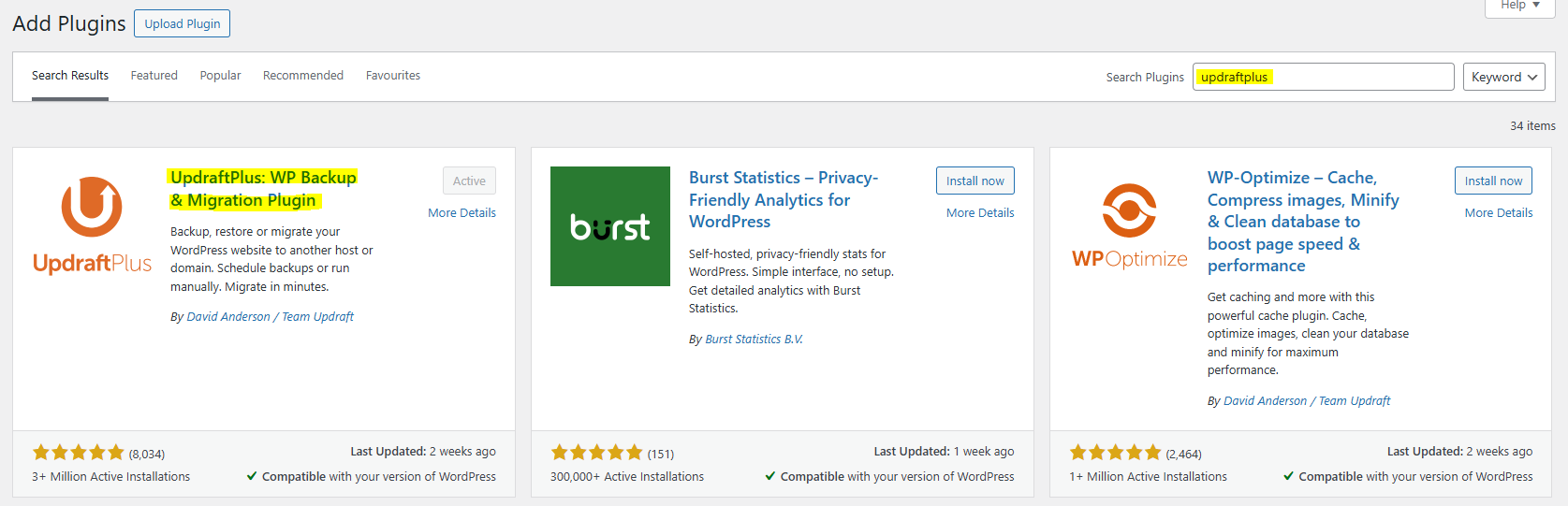Click the UpdraftPlus plugin logo
The width and height of the screenshot is (1568, 506).
(x=92, y=225)
